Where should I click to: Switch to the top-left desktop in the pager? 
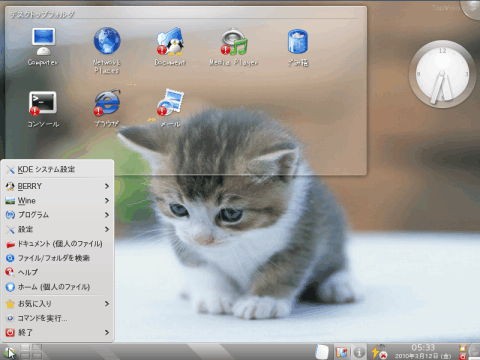[25, 348]
